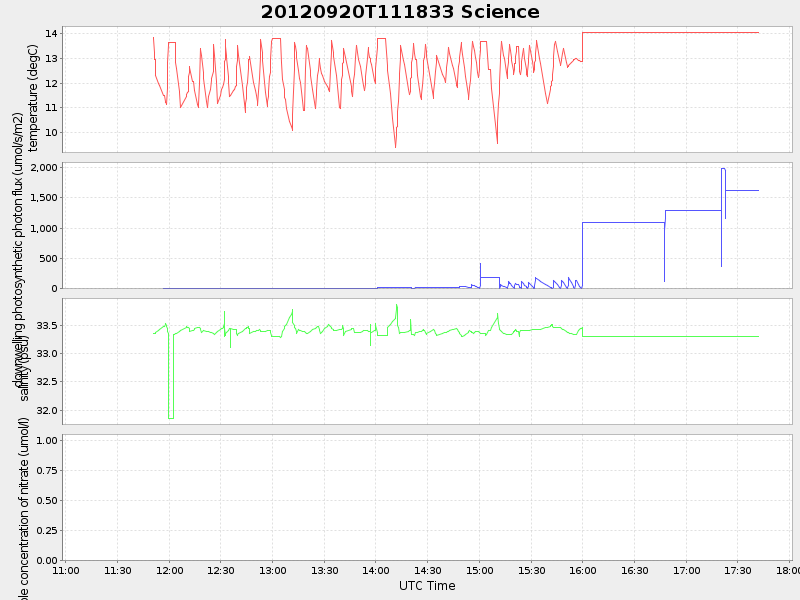
Task: Click the nitrate tick value 1.00
Action: 46,440
